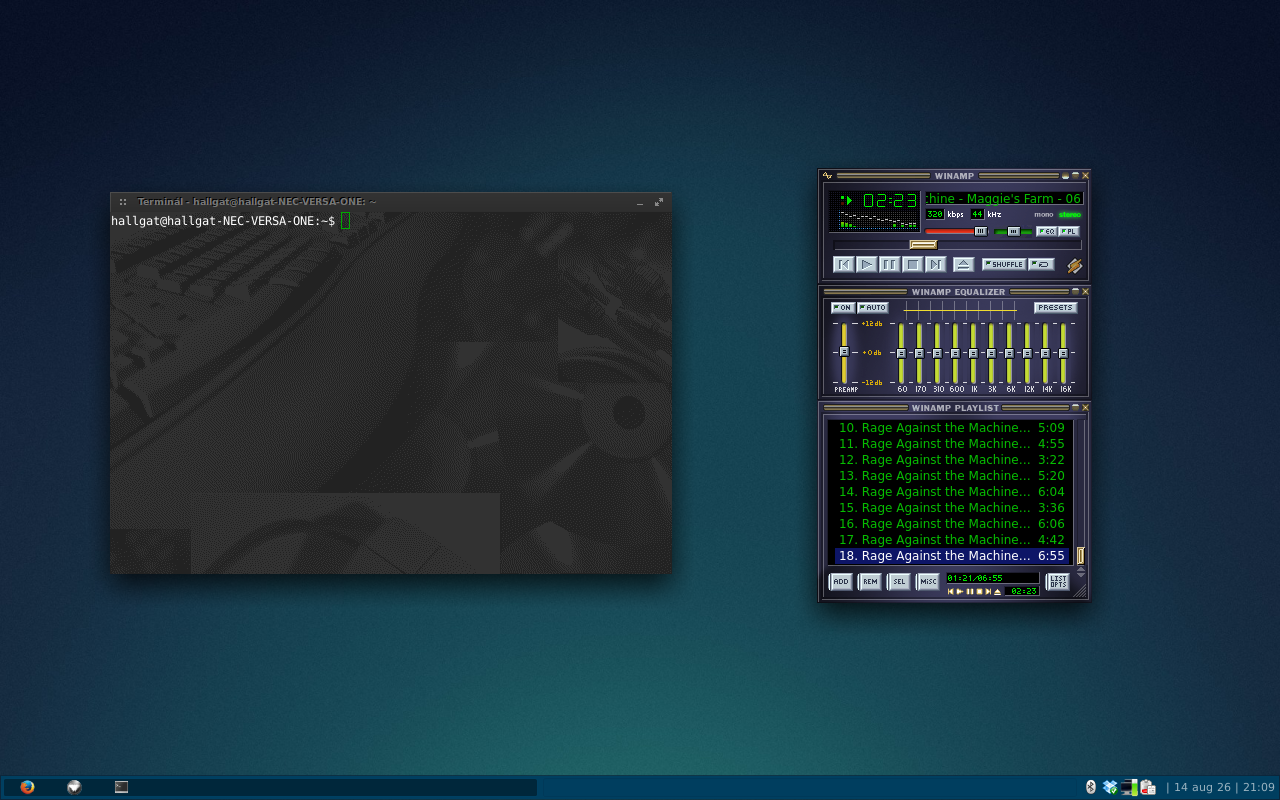Select playlist track 12, duration 3:22
1280x800 pixels.
950,459
